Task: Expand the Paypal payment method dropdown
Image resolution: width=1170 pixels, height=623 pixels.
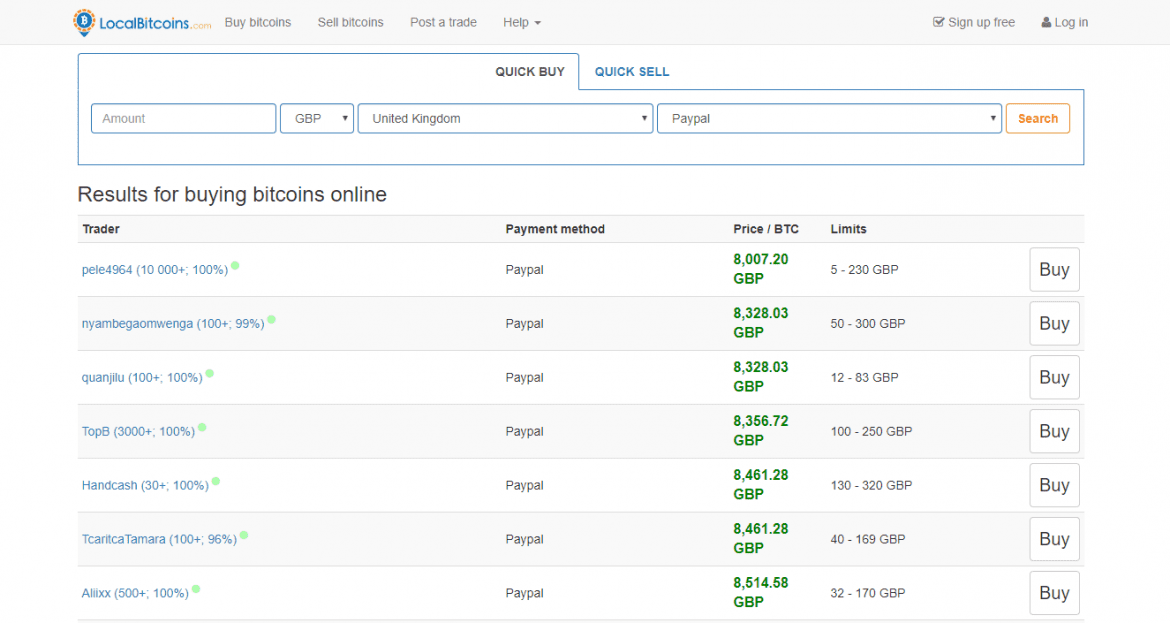Action: coord(829,118)
